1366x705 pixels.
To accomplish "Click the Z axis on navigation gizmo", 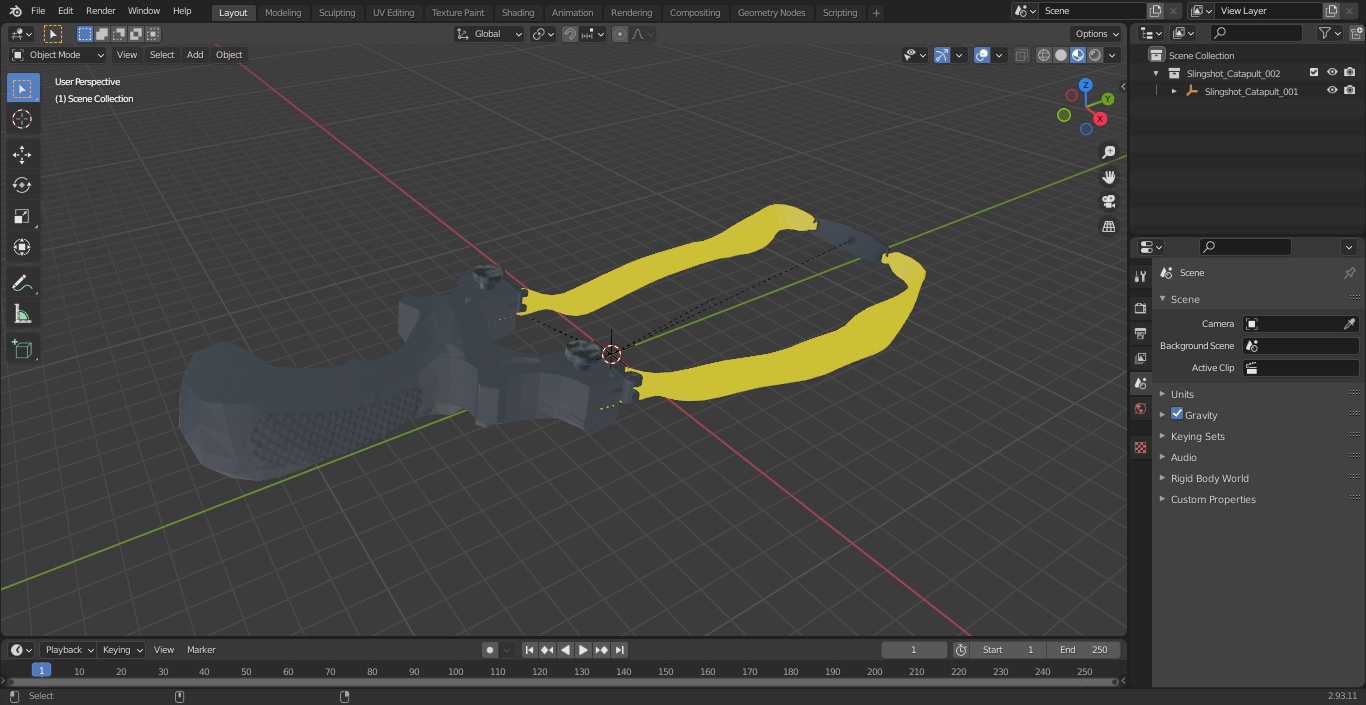I will click(1086, 86).
